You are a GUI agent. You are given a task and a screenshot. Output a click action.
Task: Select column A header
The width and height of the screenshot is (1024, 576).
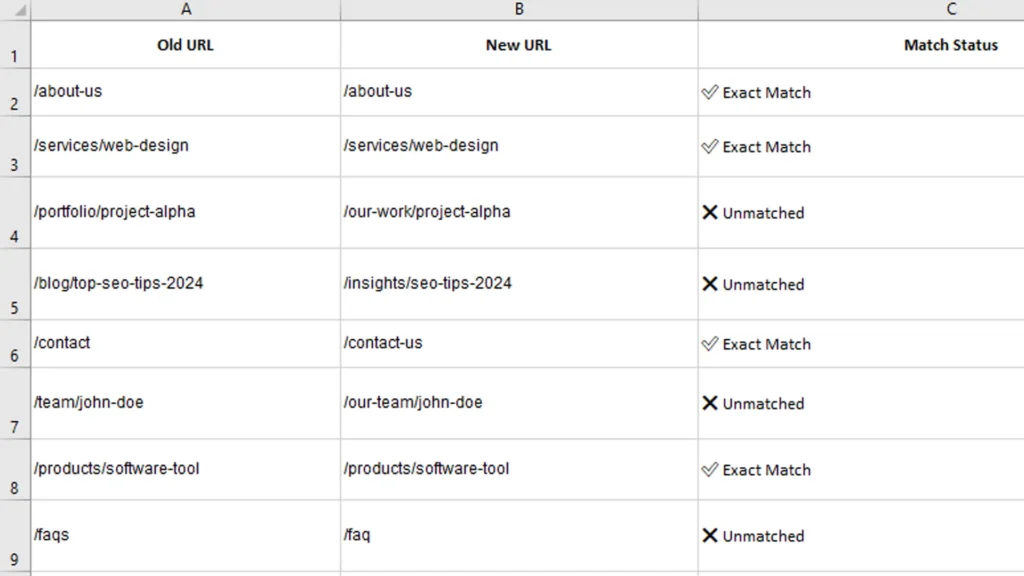186,9
